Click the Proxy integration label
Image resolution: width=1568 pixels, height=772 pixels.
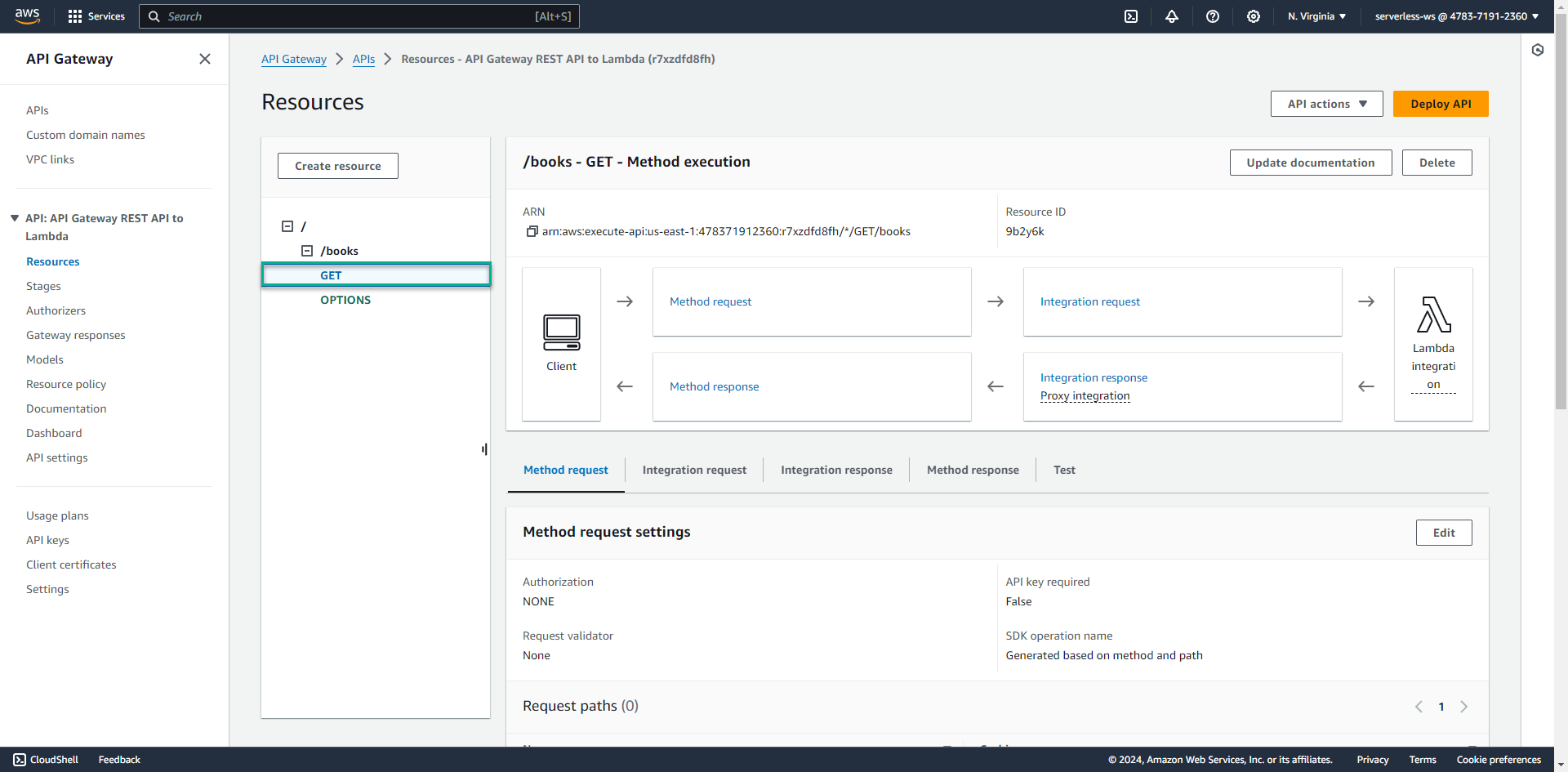click(1085, 396)
